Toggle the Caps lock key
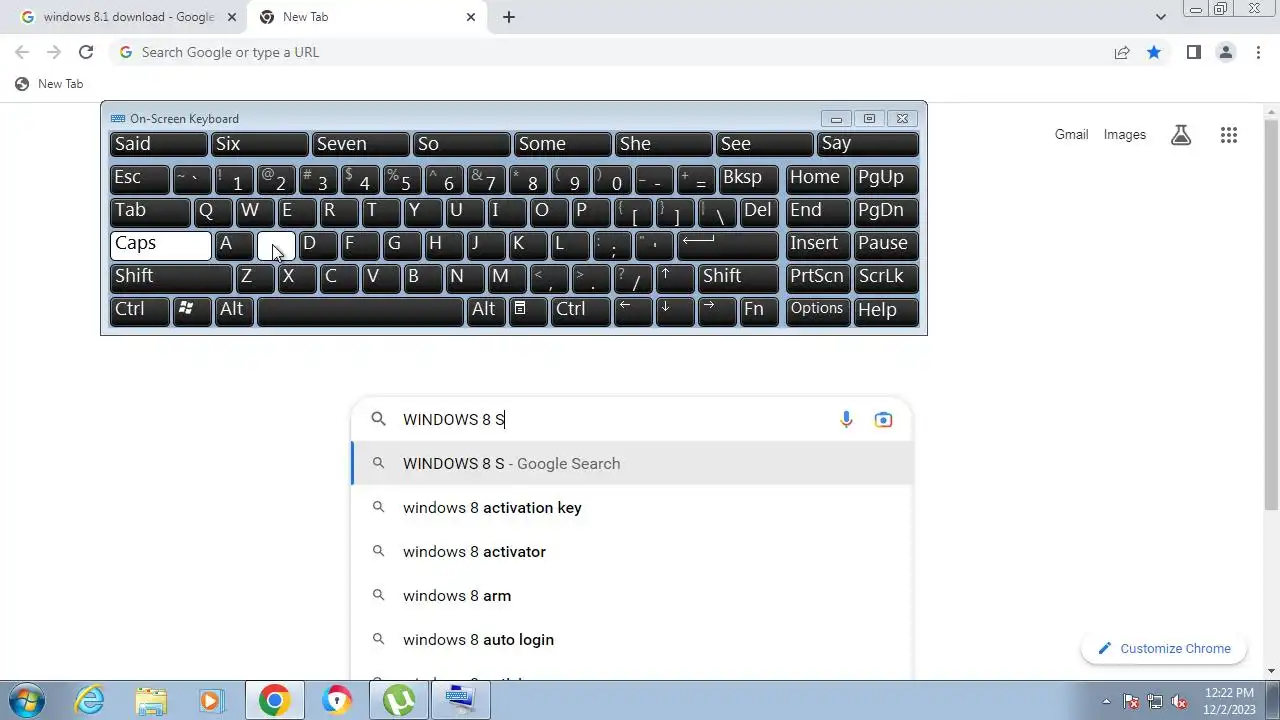Viewport: 1280px width, 720px height. pos(160,244)
